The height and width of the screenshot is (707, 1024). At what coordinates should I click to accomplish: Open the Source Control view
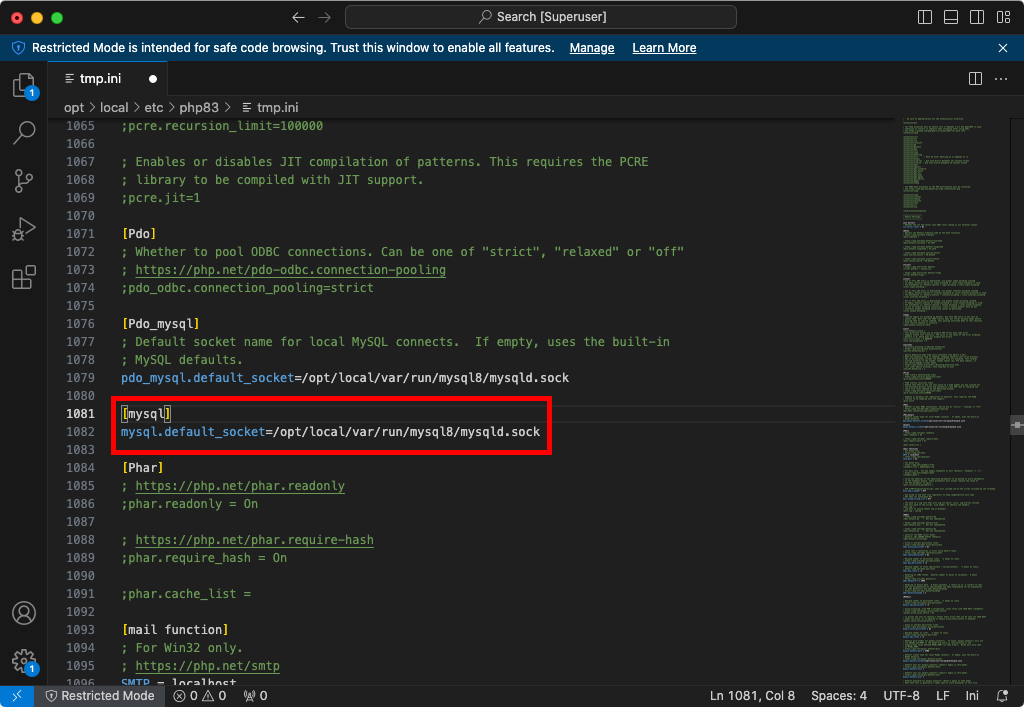click(24, 181)
